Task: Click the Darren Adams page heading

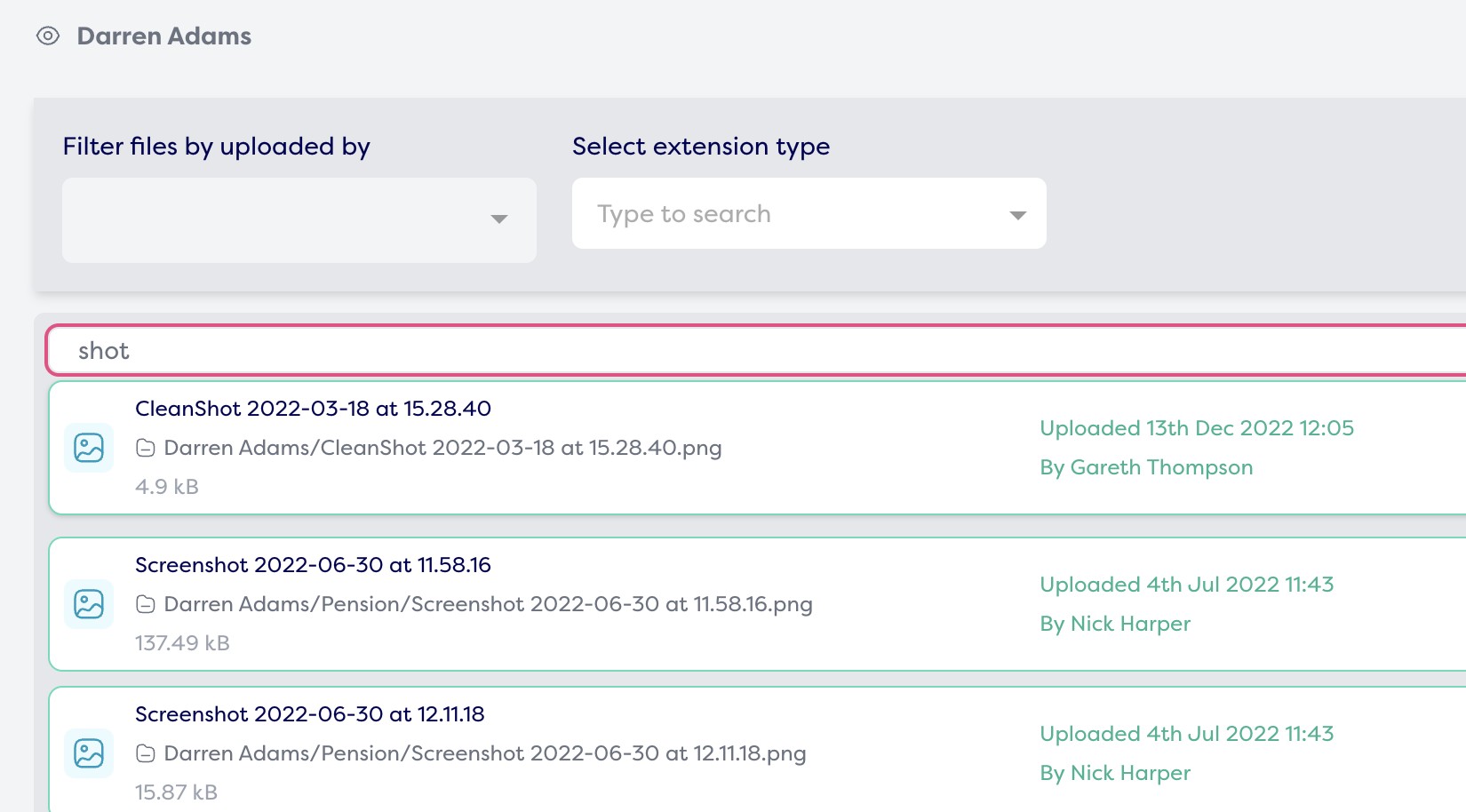Action: pyautogui.click(x=164, y=36)
